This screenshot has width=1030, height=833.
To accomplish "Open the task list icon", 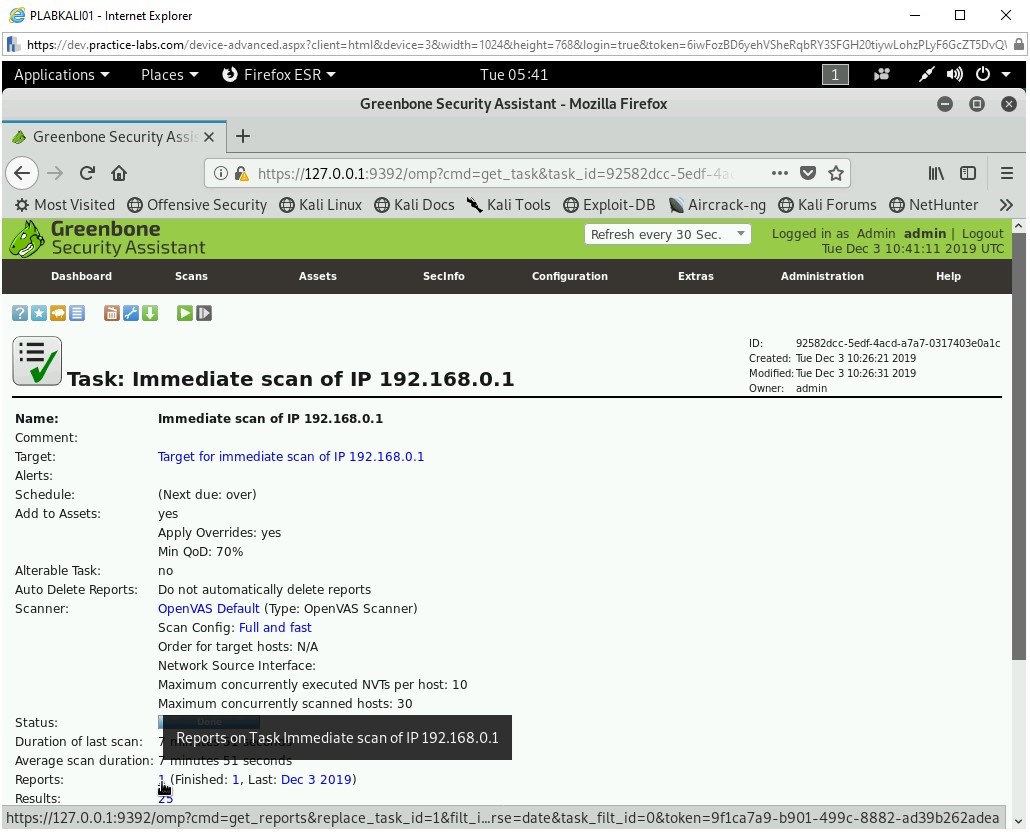I will coord(77,313).
